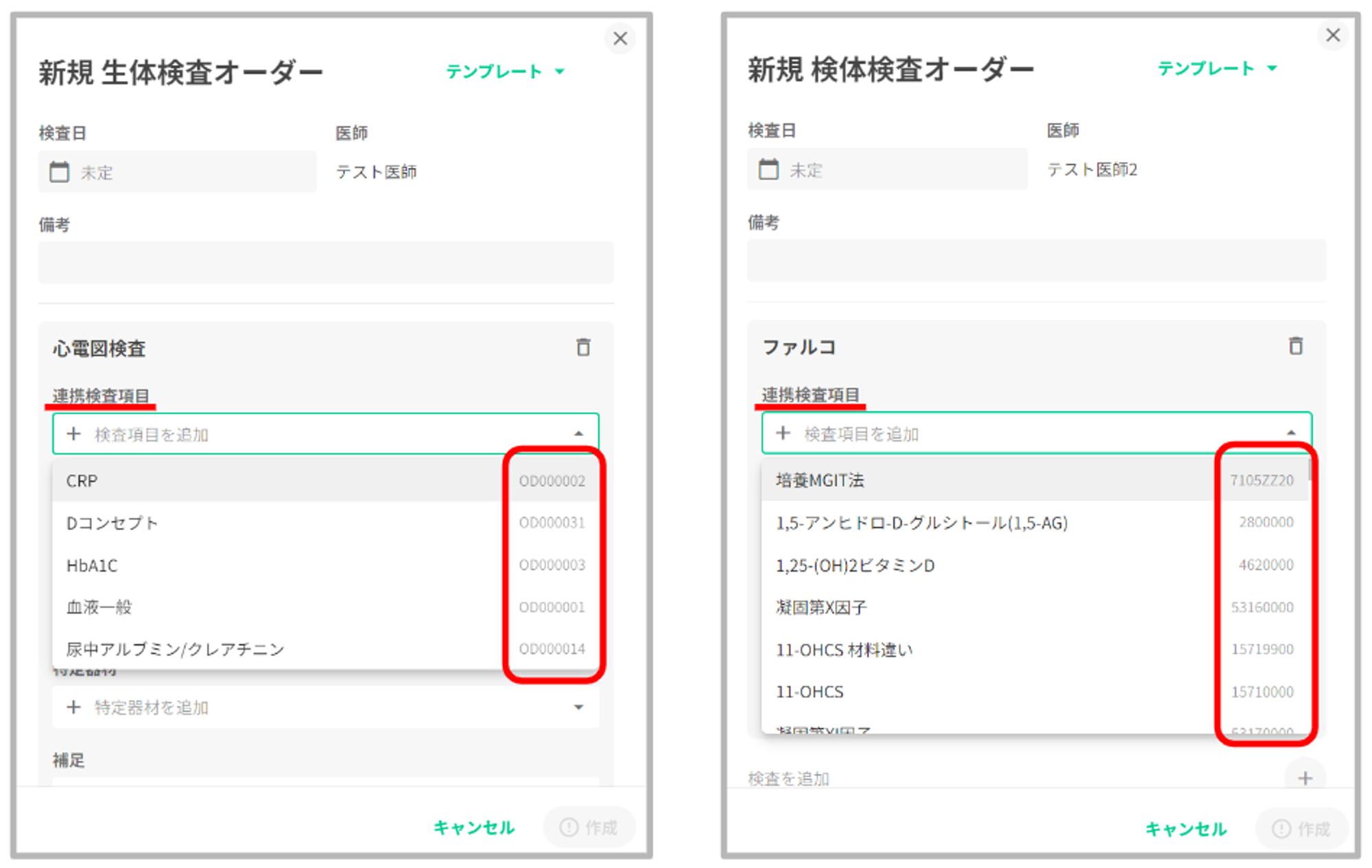Click scrollbar of the 検体検査 item list

[x=1310, y=470]
